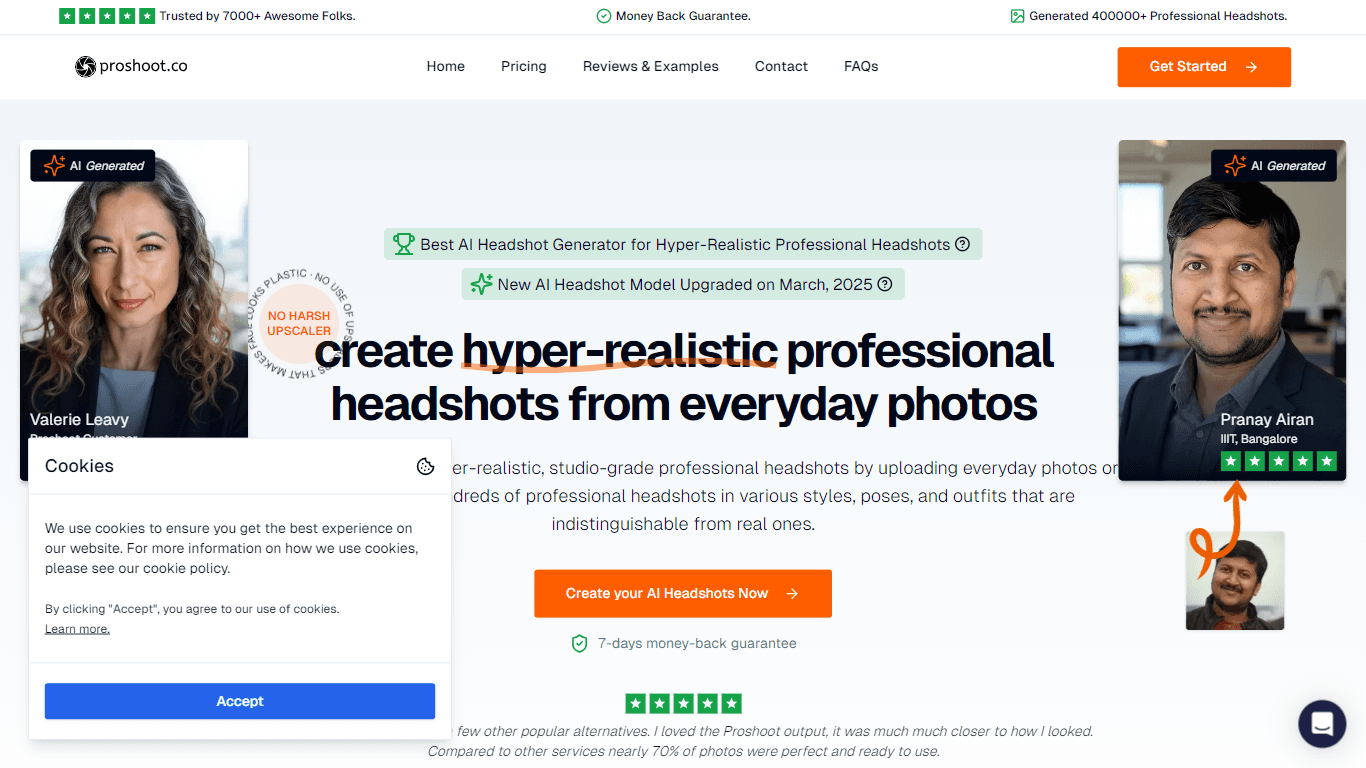
Task: Click the IIIT, Bangalore caption
Action: point(1259,439)
